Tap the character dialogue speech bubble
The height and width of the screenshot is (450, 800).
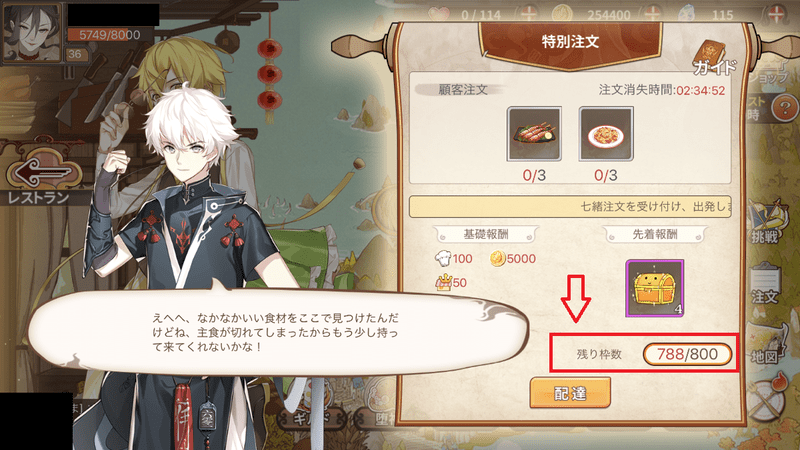coord(278,332)
